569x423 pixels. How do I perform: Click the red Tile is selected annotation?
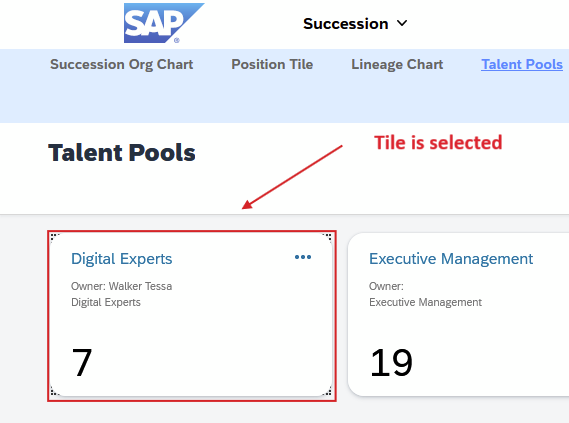click(438, 142)
